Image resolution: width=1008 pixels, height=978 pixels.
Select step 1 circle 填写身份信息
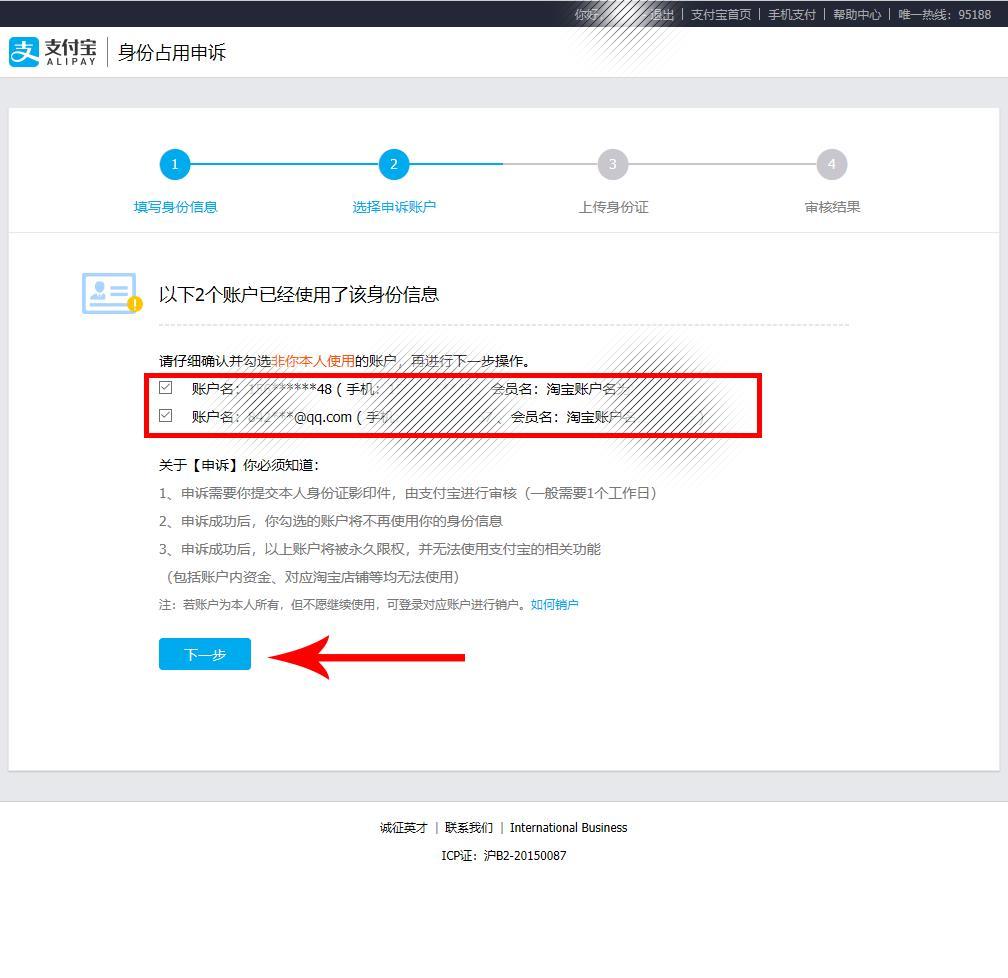click(x=175, y=165)
